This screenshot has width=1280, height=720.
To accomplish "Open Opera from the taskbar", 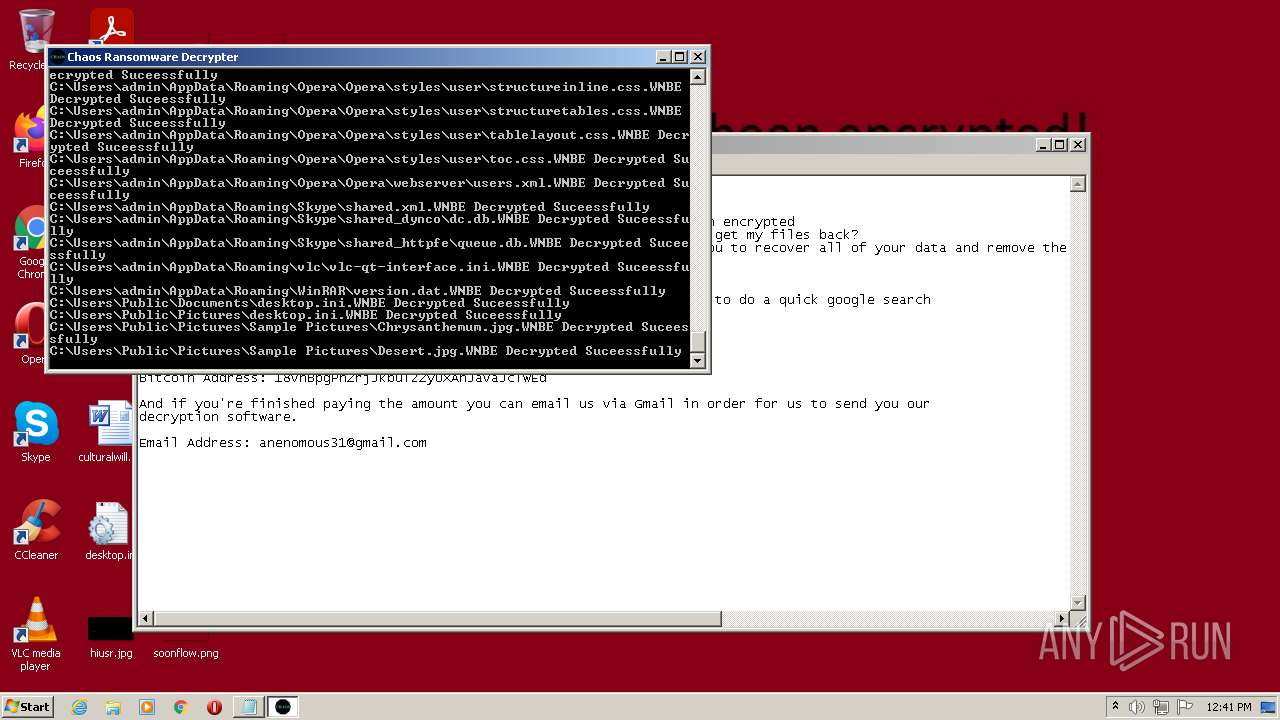I will click(x=214, y=707).
